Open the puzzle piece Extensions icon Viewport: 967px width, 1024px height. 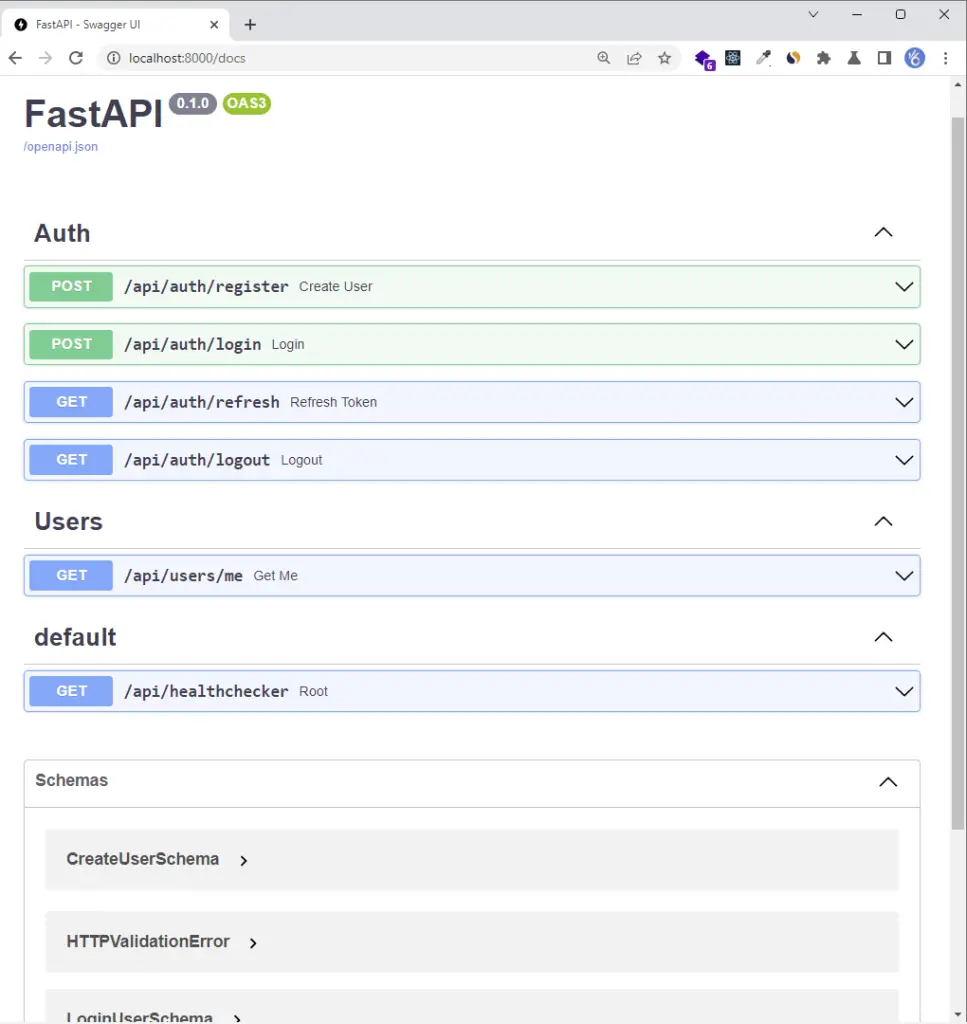[x=823, y=58]
